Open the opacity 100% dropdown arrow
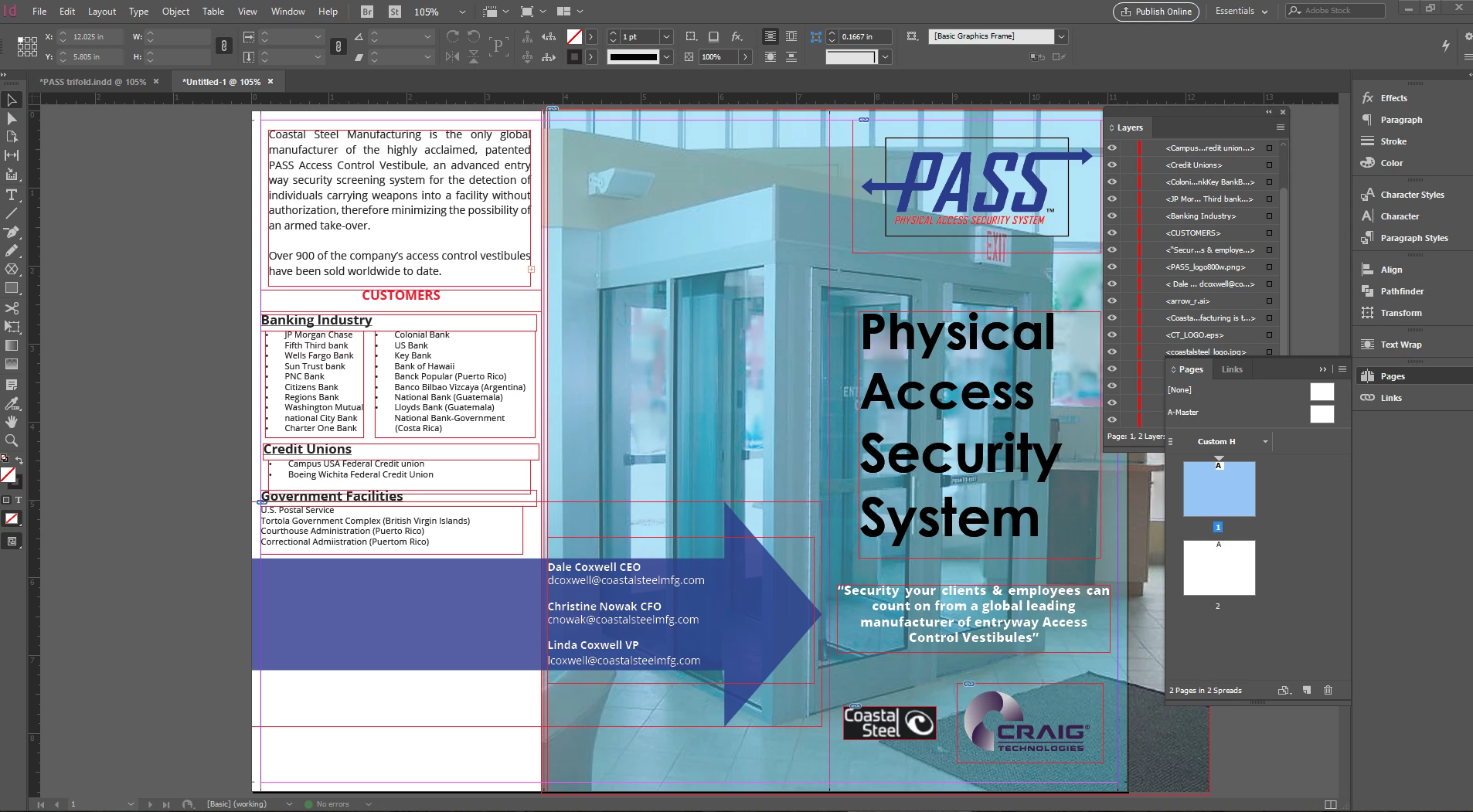1473x812 pixels. 745,56
